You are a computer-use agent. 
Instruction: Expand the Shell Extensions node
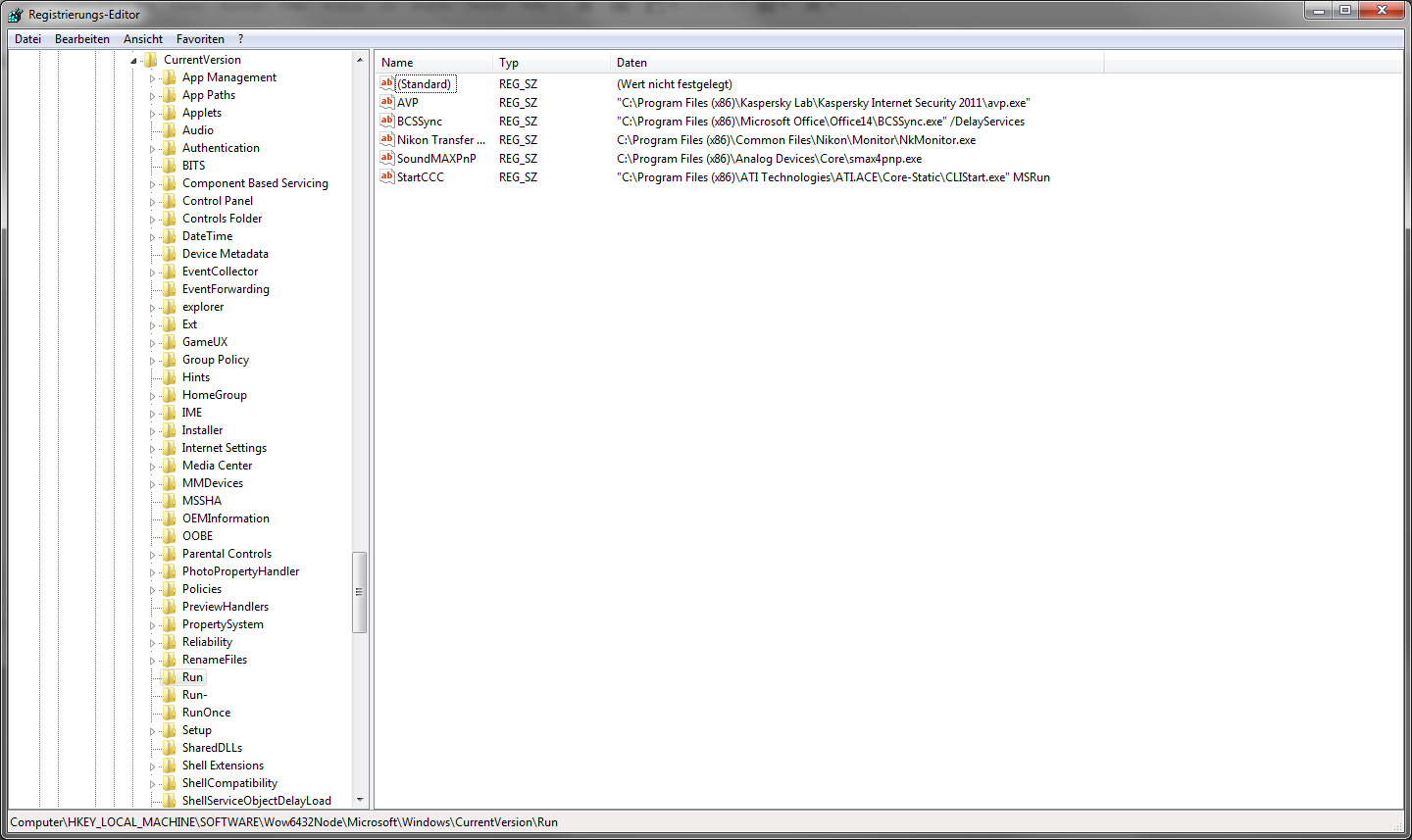(x=153, y=766)
